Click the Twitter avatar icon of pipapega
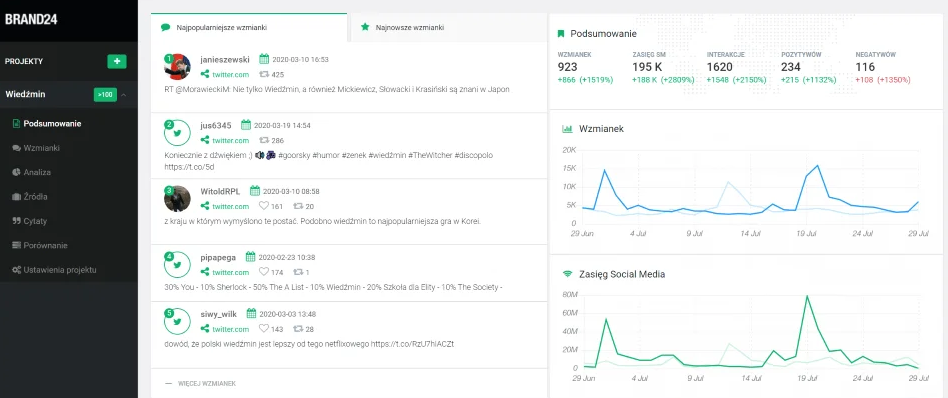 pyautogui.click(x=178, y=264)
